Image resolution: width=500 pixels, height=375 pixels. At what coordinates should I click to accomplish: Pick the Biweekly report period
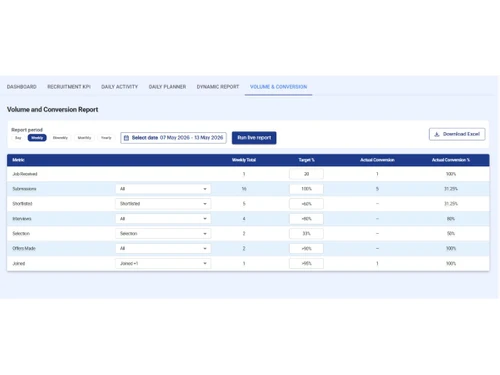pyautogui.click(x=60, y=138)
